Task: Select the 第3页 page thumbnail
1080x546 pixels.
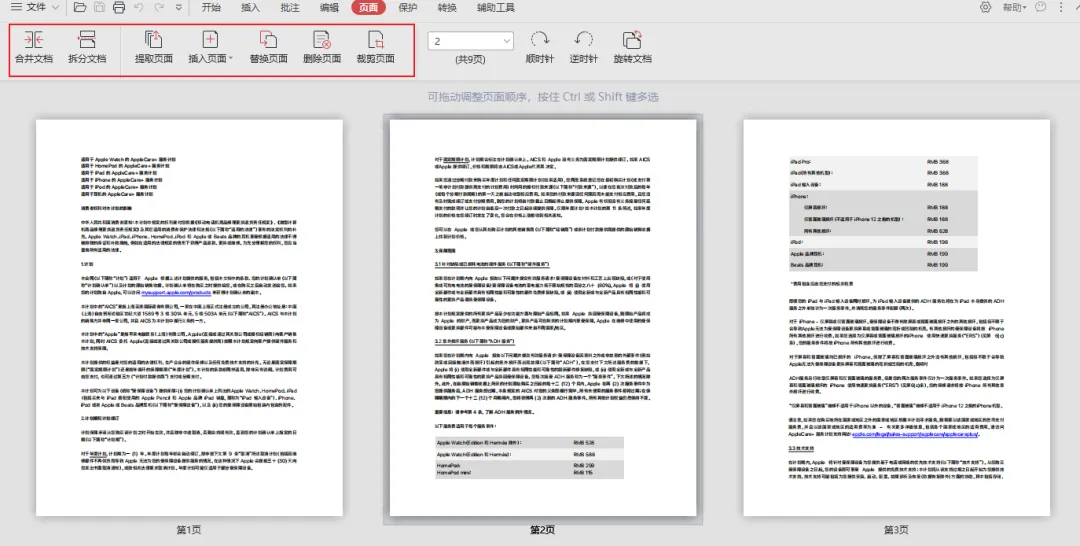Action: pos(897,318)
